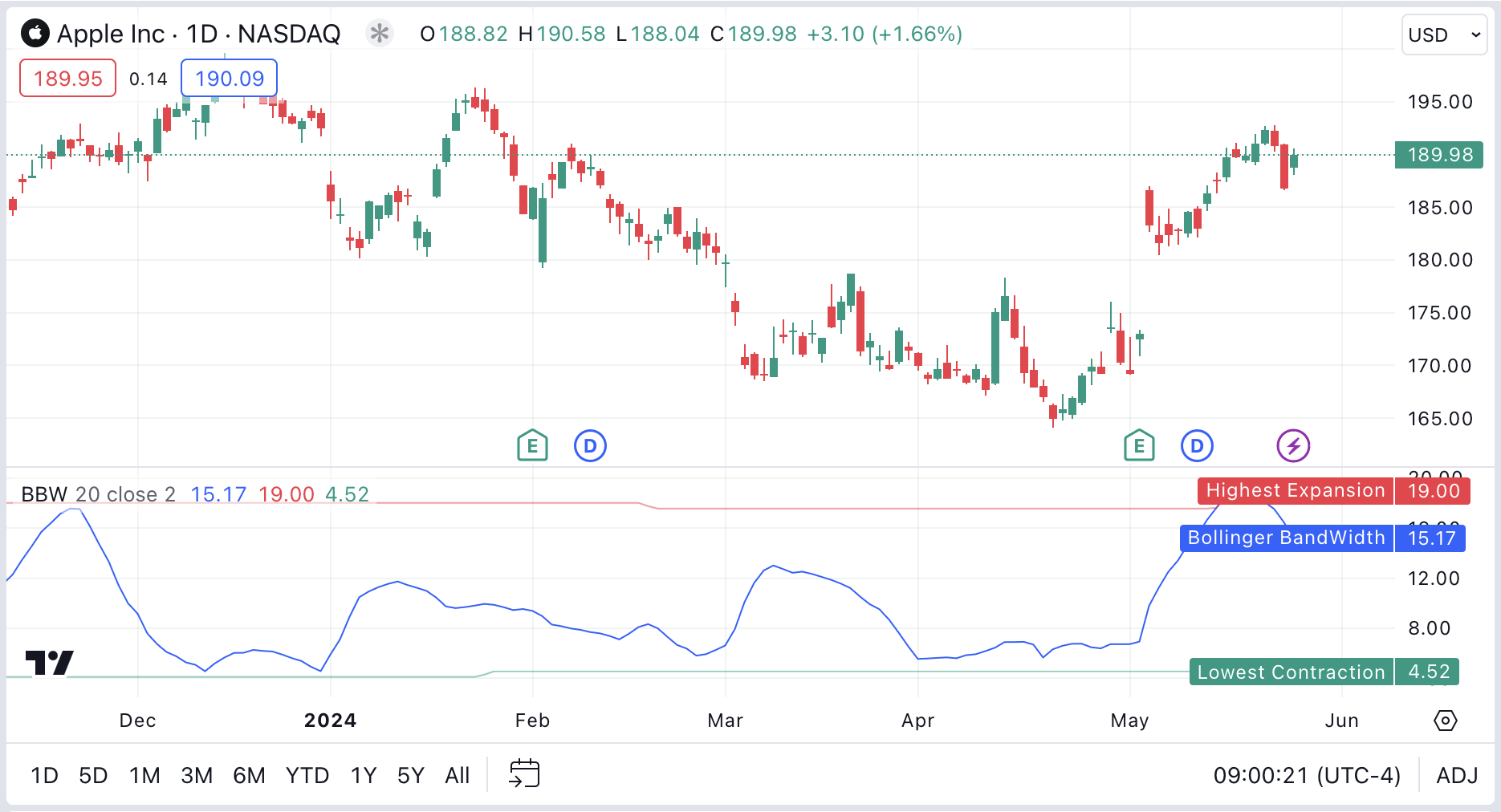Click the purple lightning event marker

click(x=1293, y=445)
